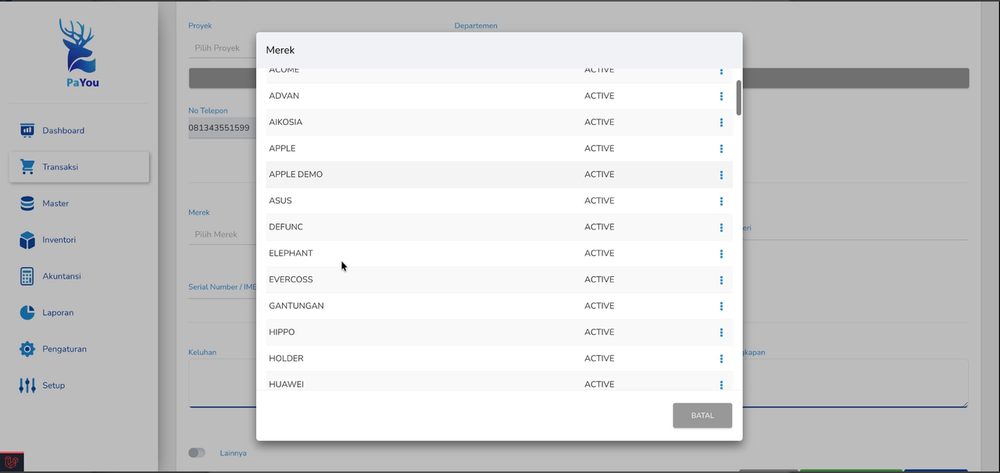1000x473 pixels.
Task: Click the Akuntansi calculator icon
Action: (27, 277)
